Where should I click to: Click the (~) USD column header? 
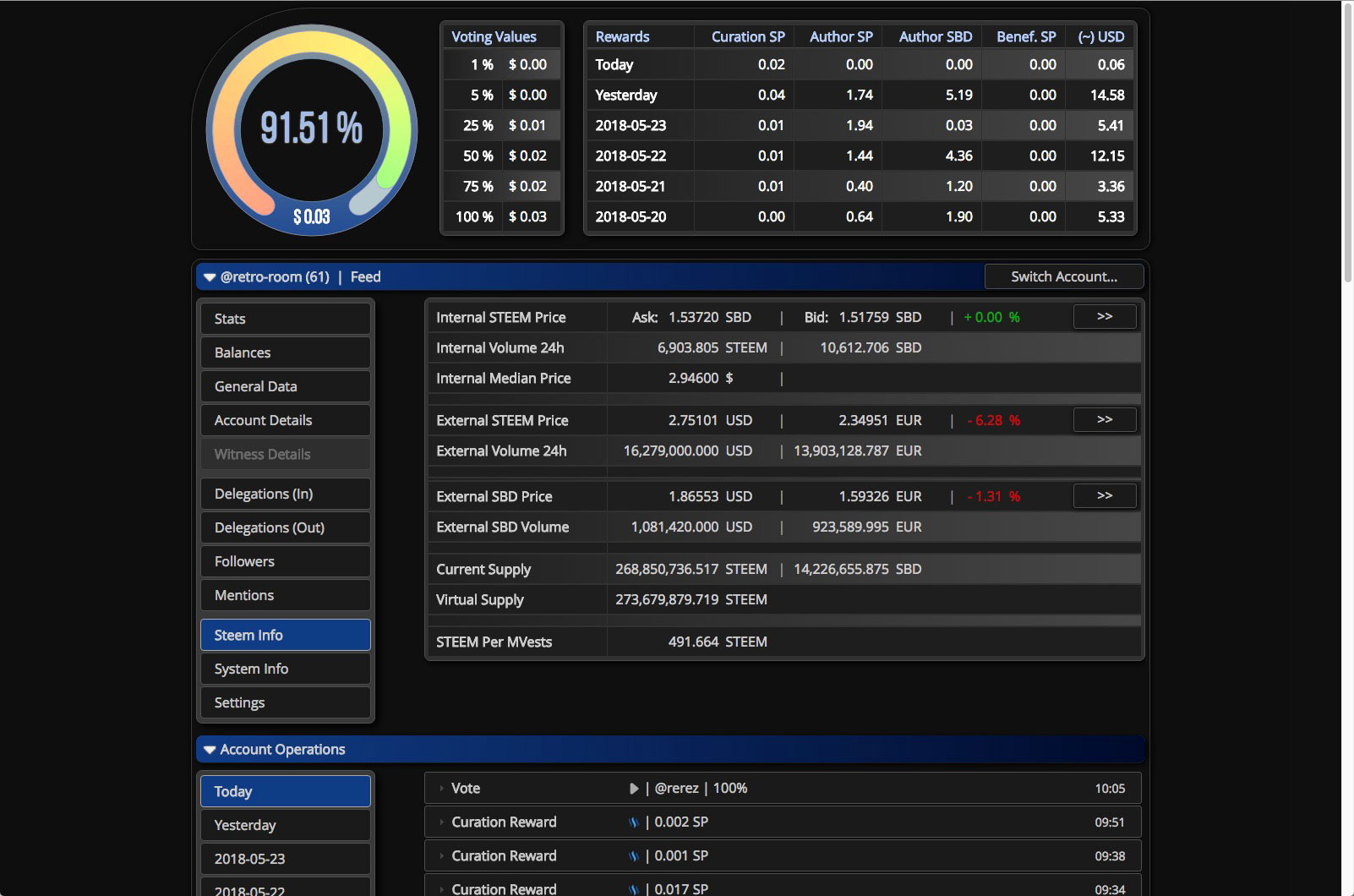[x=1101, y=36]
